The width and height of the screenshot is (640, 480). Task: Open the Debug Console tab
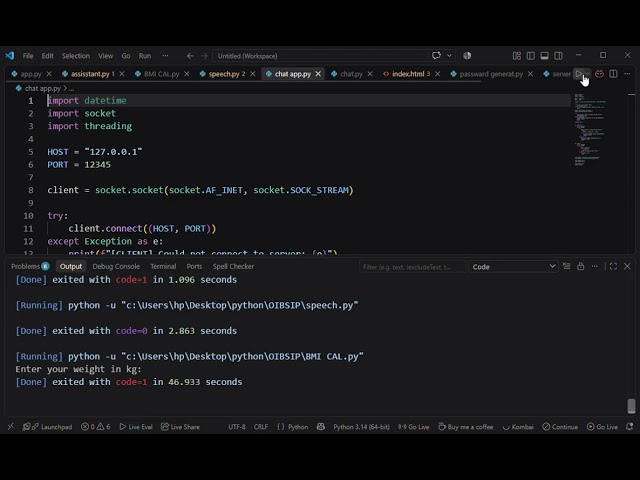116,266
